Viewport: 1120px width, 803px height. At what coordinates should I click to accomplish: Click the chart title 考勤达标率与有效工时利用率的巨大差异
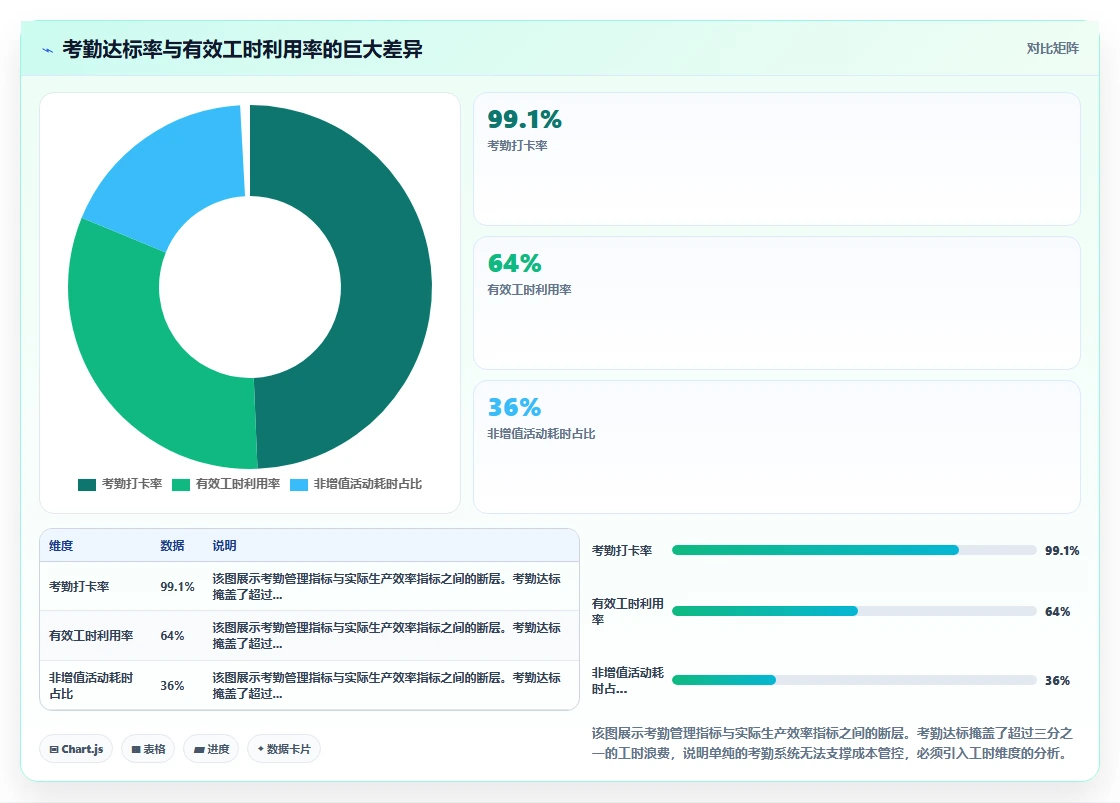click(242, 49)
